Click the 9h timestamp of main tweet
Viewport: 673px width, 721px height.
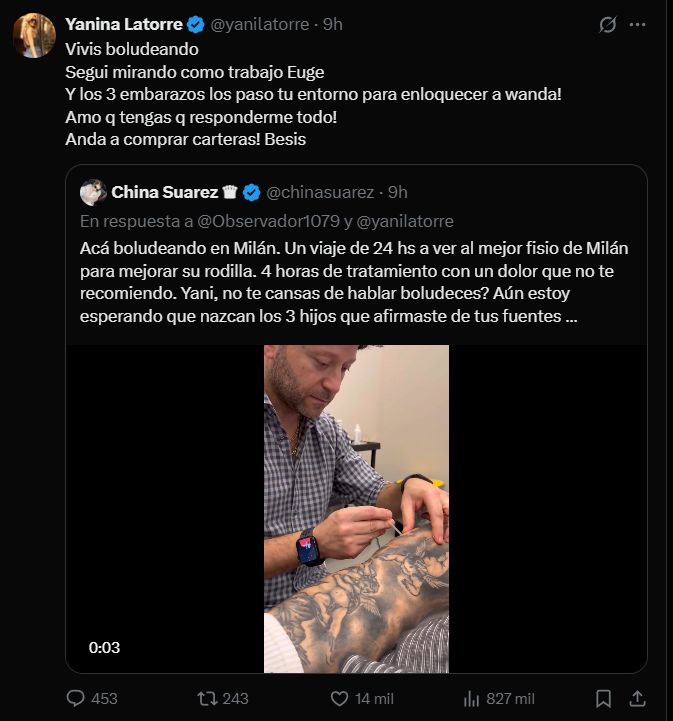(332, 24)
